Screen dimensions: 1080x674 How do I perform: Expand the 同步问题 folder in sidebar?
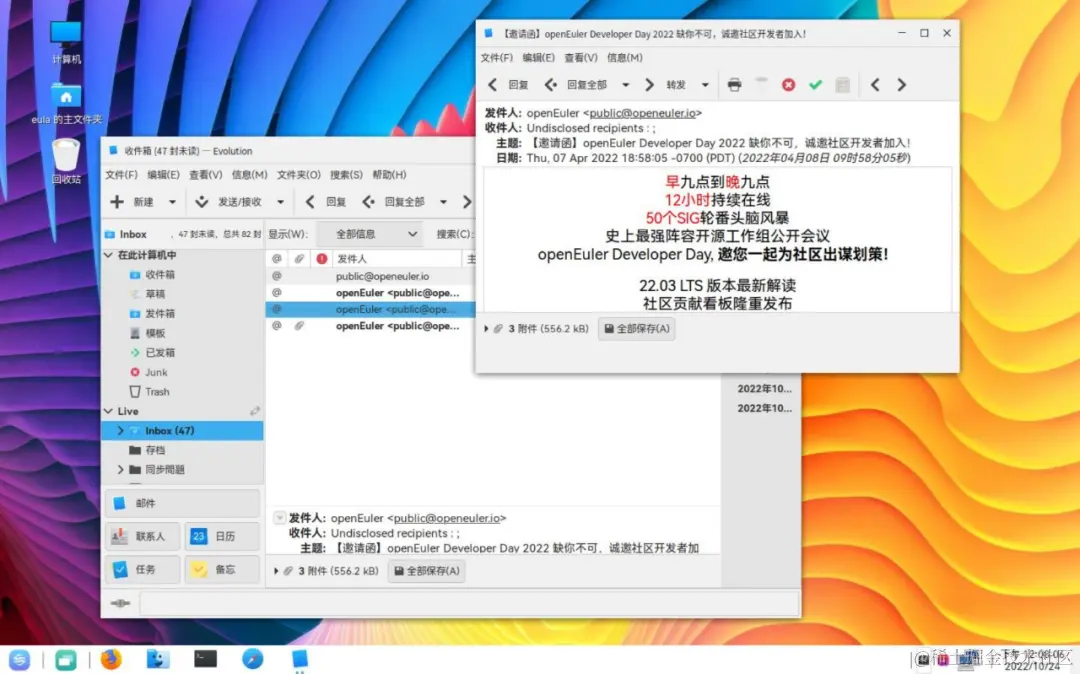120,469
